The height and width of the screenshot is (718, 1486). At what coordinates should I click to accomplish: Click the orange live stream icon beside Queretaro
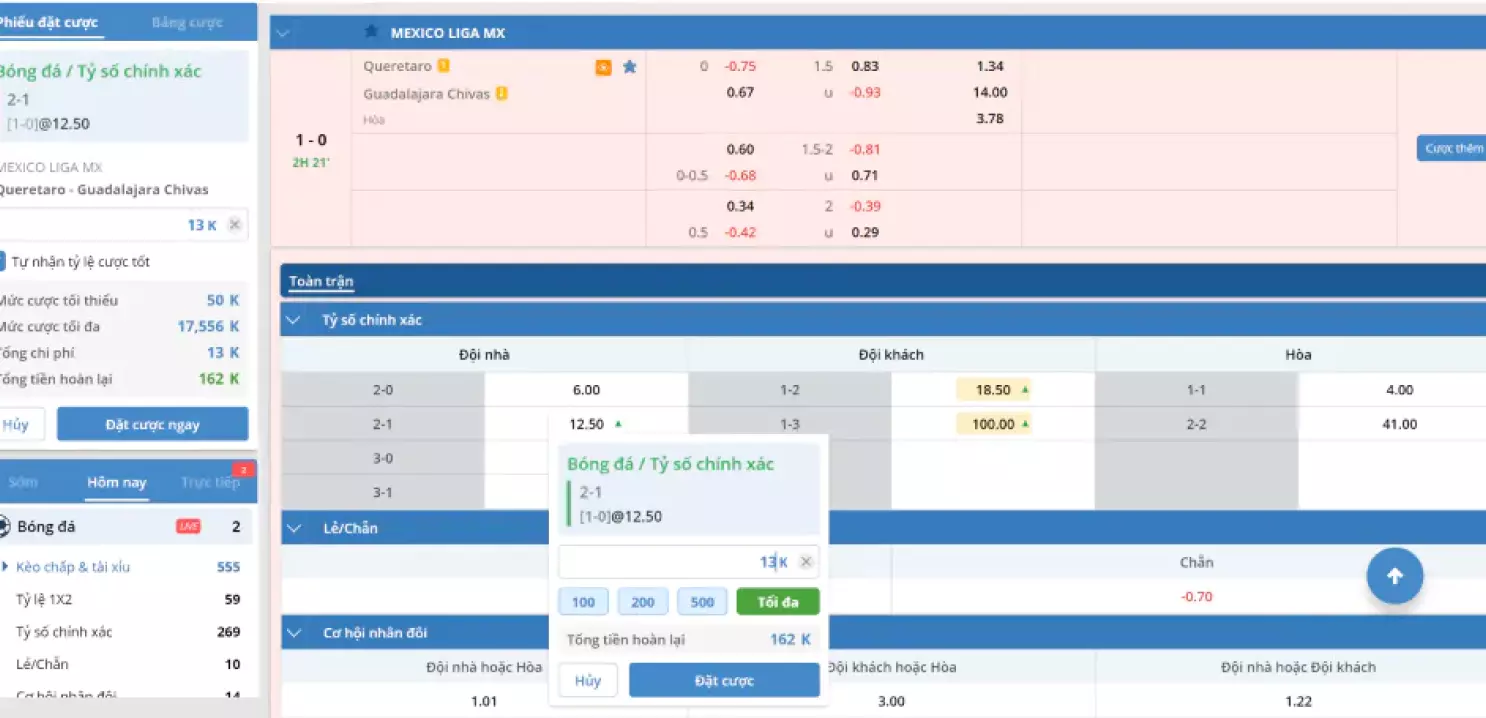coord(602,66)
